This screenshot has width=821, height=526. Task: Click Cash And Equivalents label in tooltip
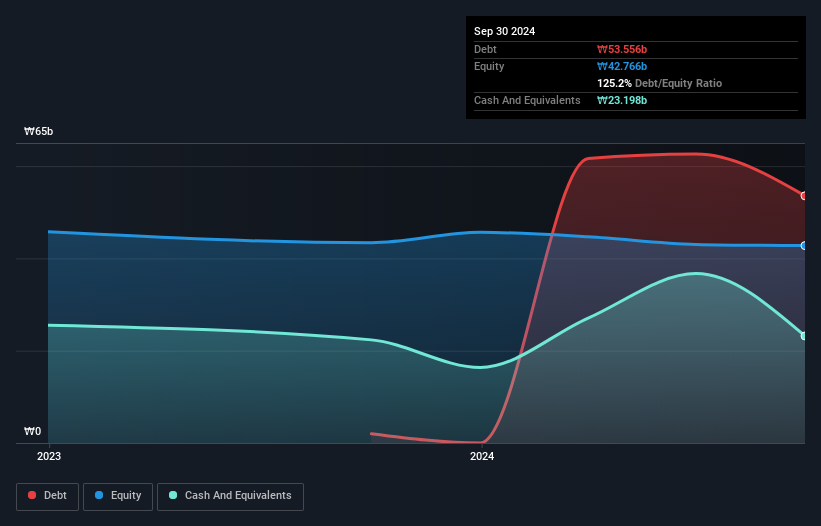pos(527,100)
